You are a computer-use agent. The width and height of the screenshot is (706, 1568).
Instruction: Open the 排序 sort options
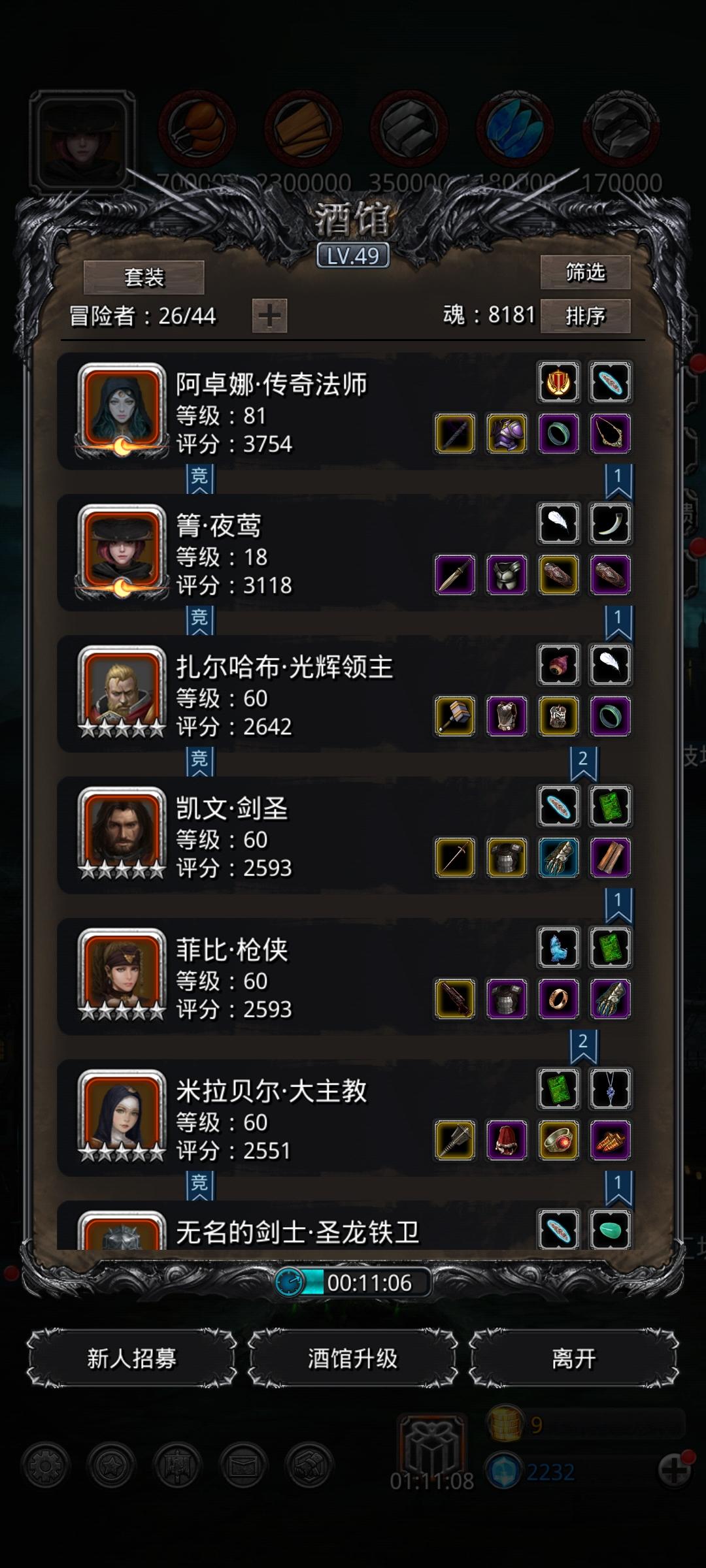(x=585, y=316)
